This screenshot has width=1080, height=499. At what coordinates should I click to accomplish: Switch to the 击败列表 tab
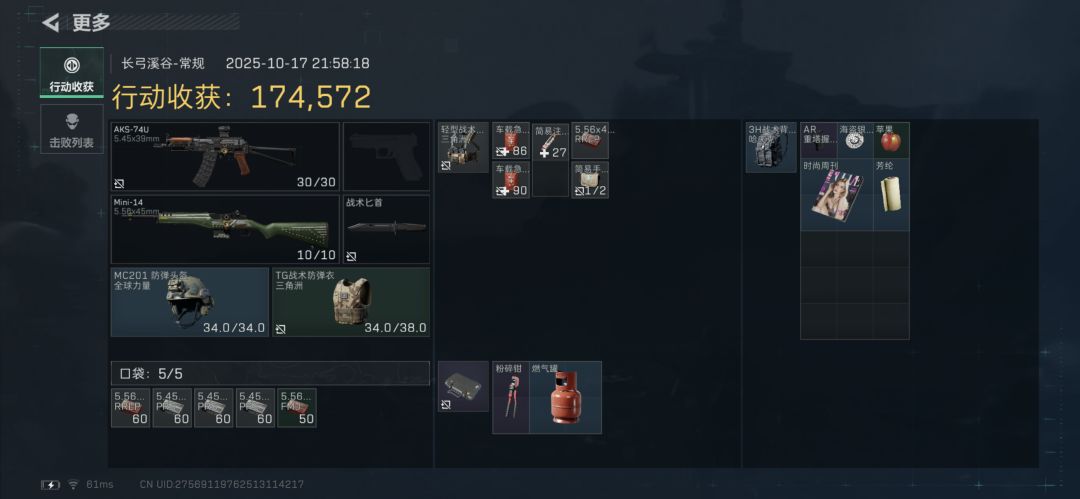pos(72,130)
